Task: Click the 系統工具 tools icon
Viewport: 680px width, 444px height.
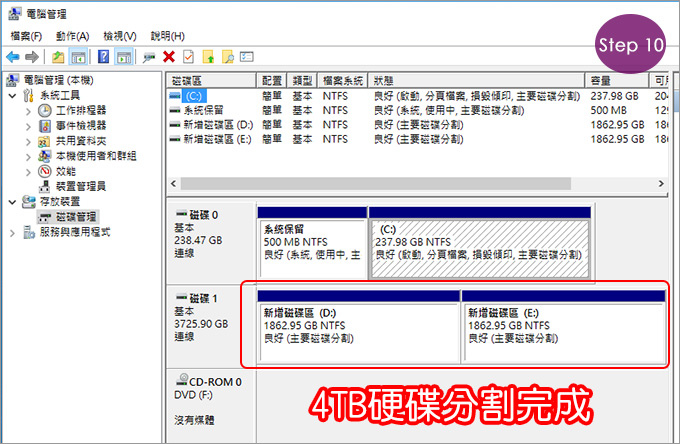Action: pos(29,95)
